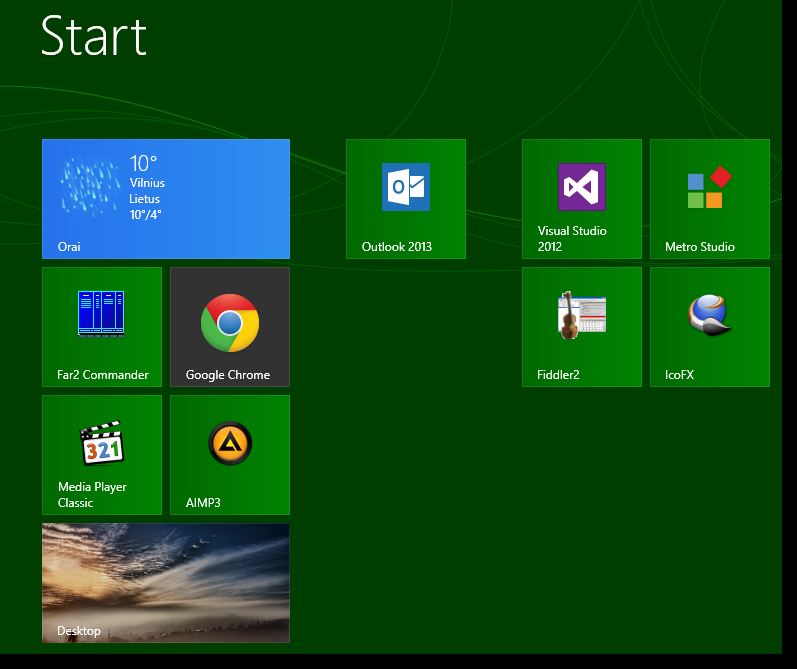Open the Fiddler2 tile
797x669 pixels.
pyautogui.click(x=581, y=327)
